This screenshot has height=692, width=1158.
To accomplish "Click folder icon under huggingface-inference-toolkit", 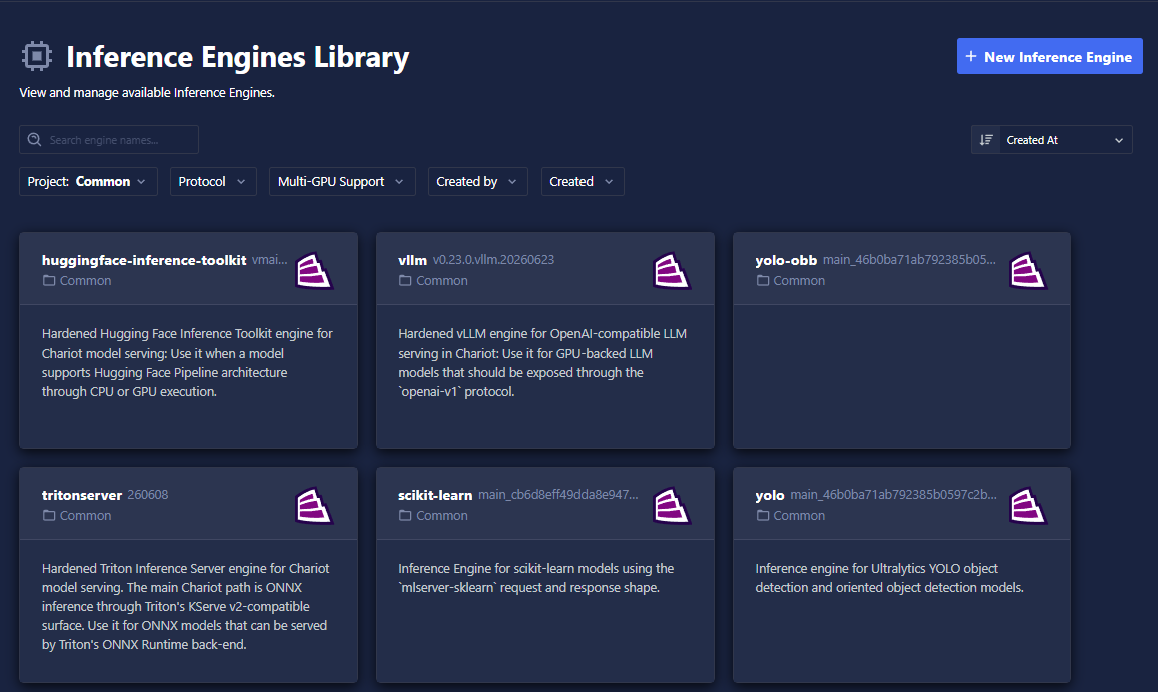I will [x=49, y=281].
